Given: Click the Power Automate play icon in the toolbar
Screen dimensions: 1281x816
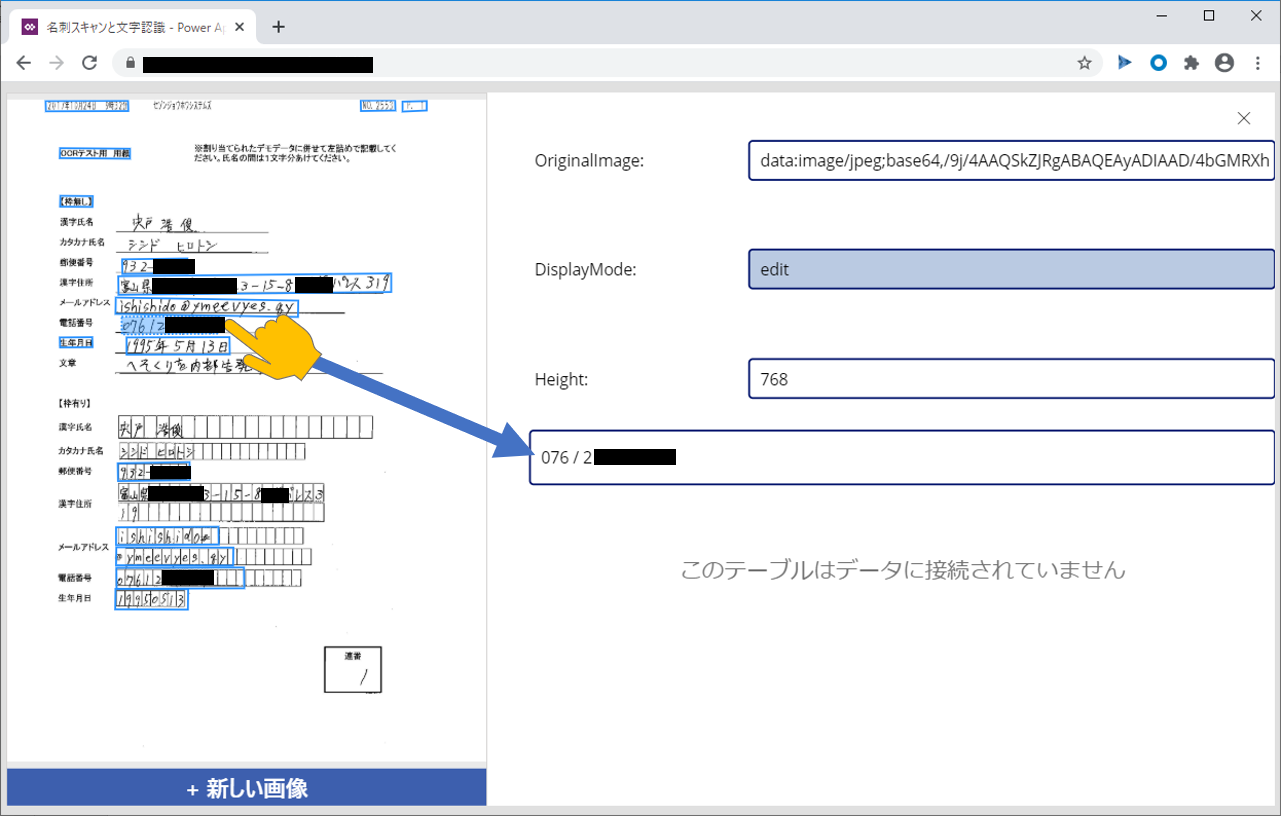Looking at the screenshot, I should pyautogui.click(x=1124, y=62).
